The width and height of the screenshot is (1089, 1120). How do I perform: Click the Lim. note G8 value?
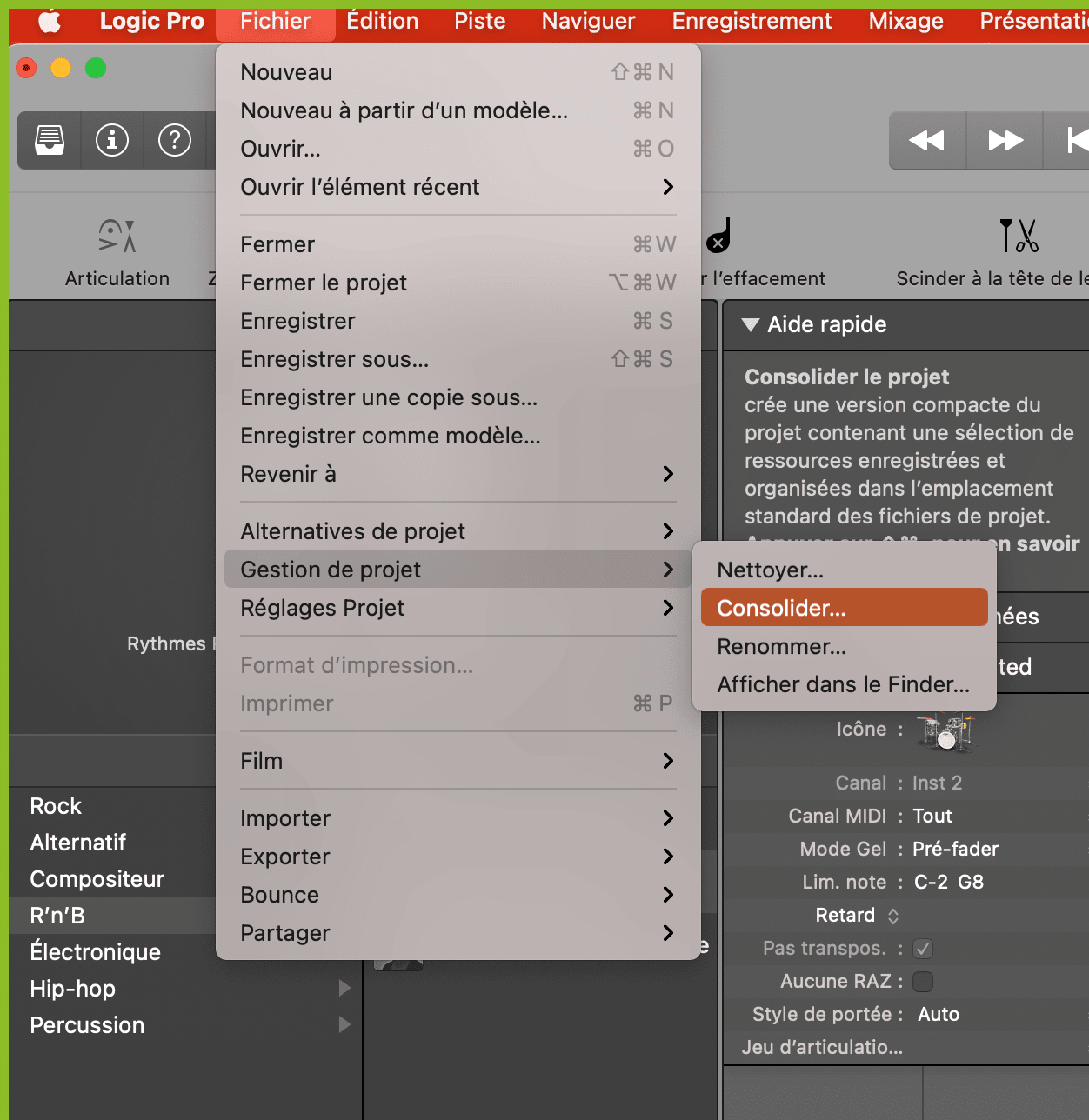[971, 882]
